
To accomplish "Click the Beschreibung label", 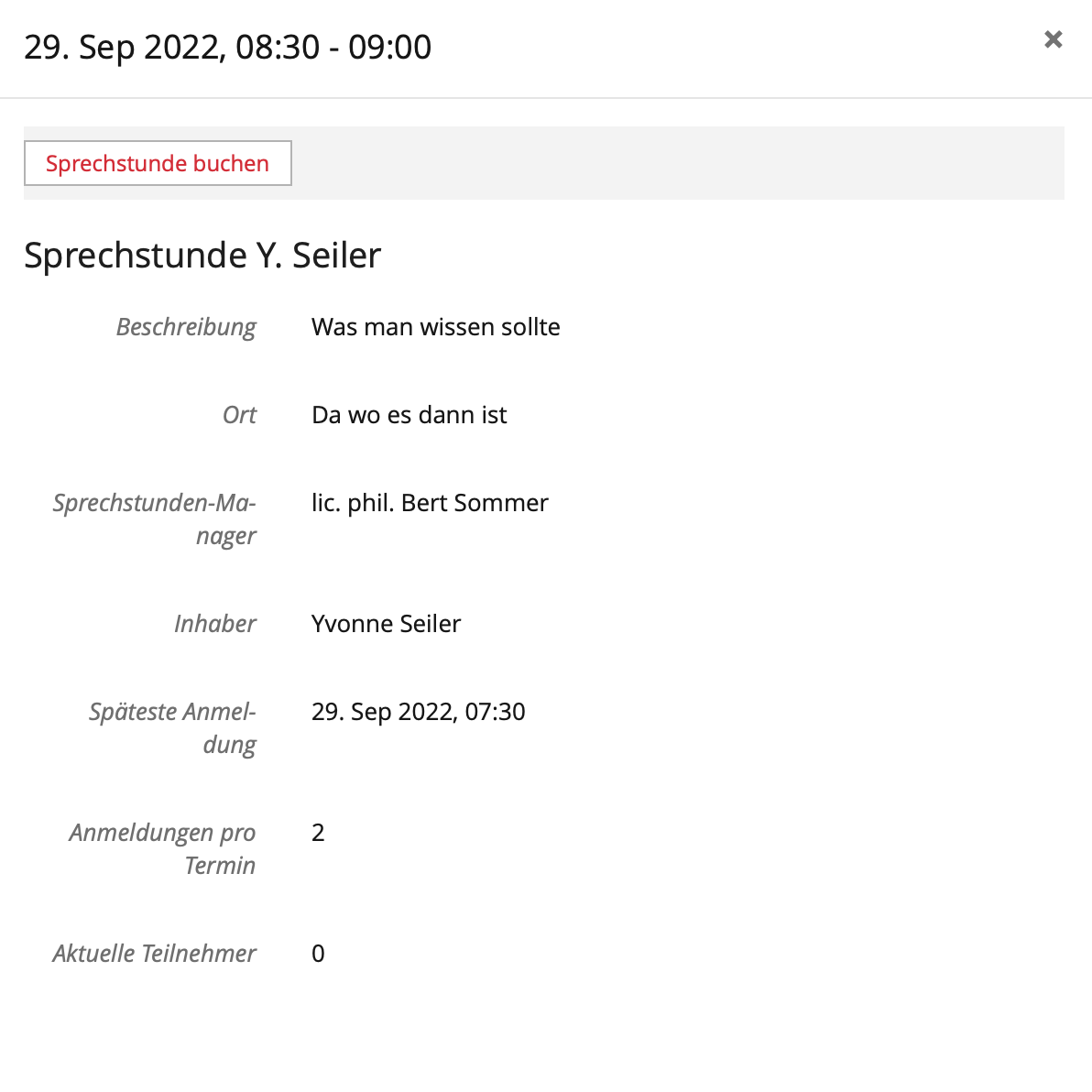I will pos(186,327).
